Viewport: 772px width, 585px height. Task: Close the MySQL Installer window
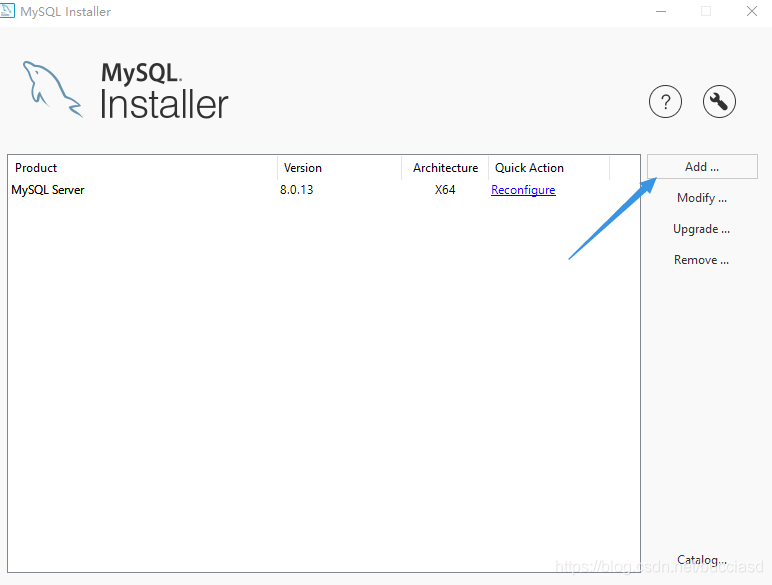click(751, 11)
